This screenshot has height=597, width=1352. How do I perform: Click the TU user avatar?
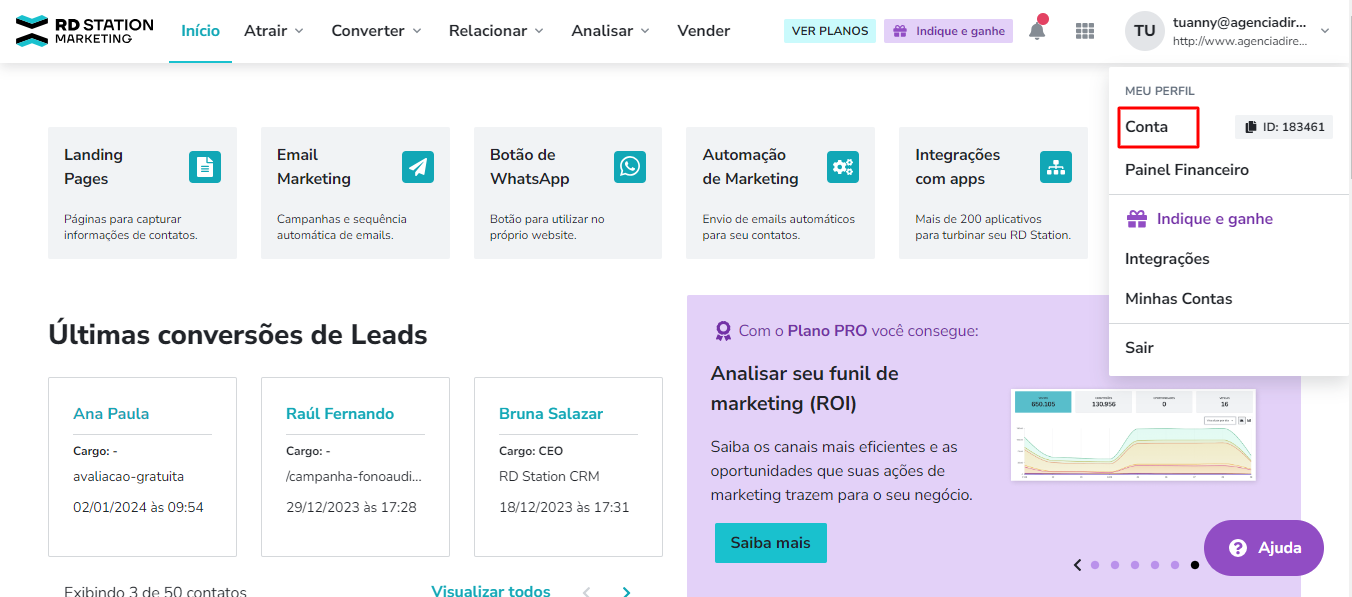[x=1145, y=31]
